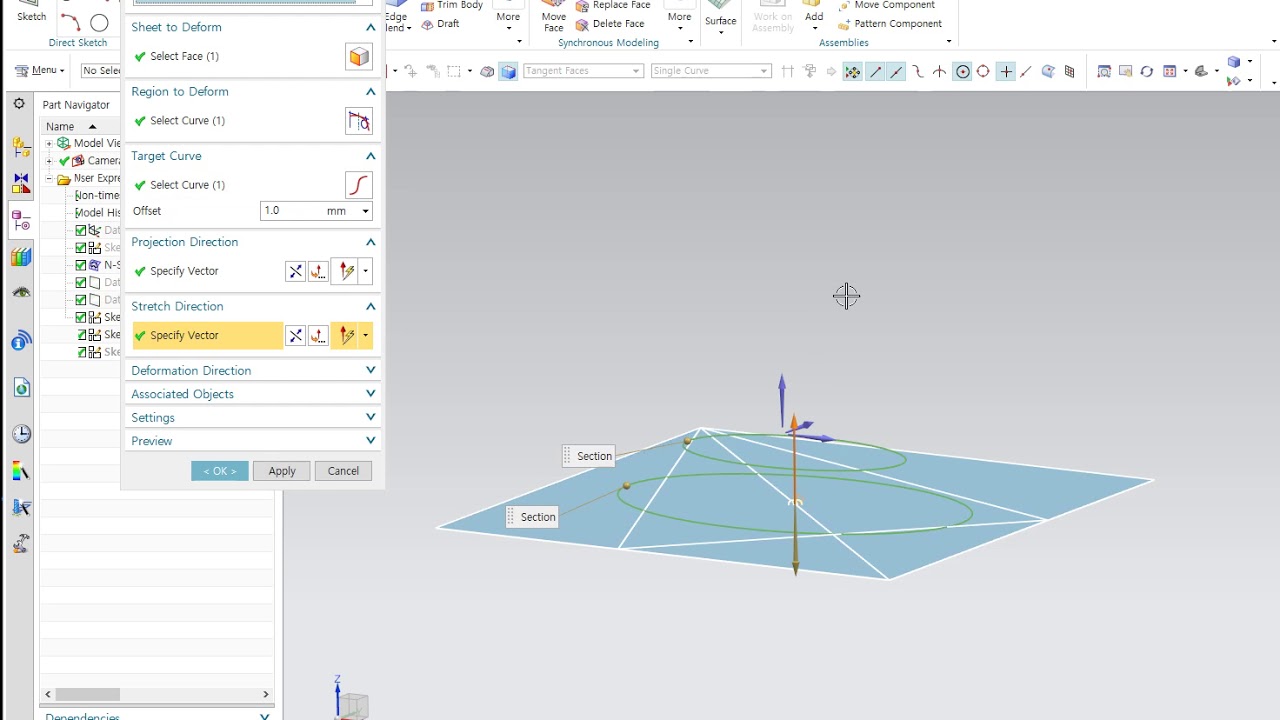Click the Target Curve selection icon

[x=358, y=185]
